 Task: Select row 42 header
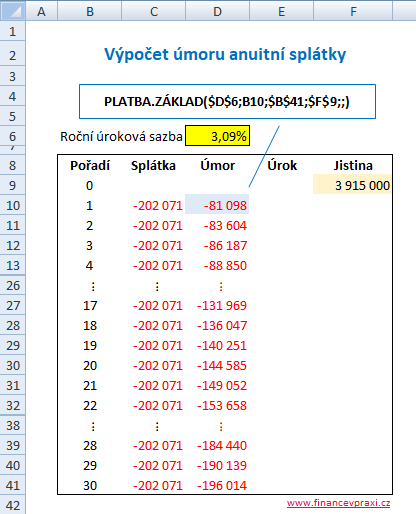tap(13, 505)
